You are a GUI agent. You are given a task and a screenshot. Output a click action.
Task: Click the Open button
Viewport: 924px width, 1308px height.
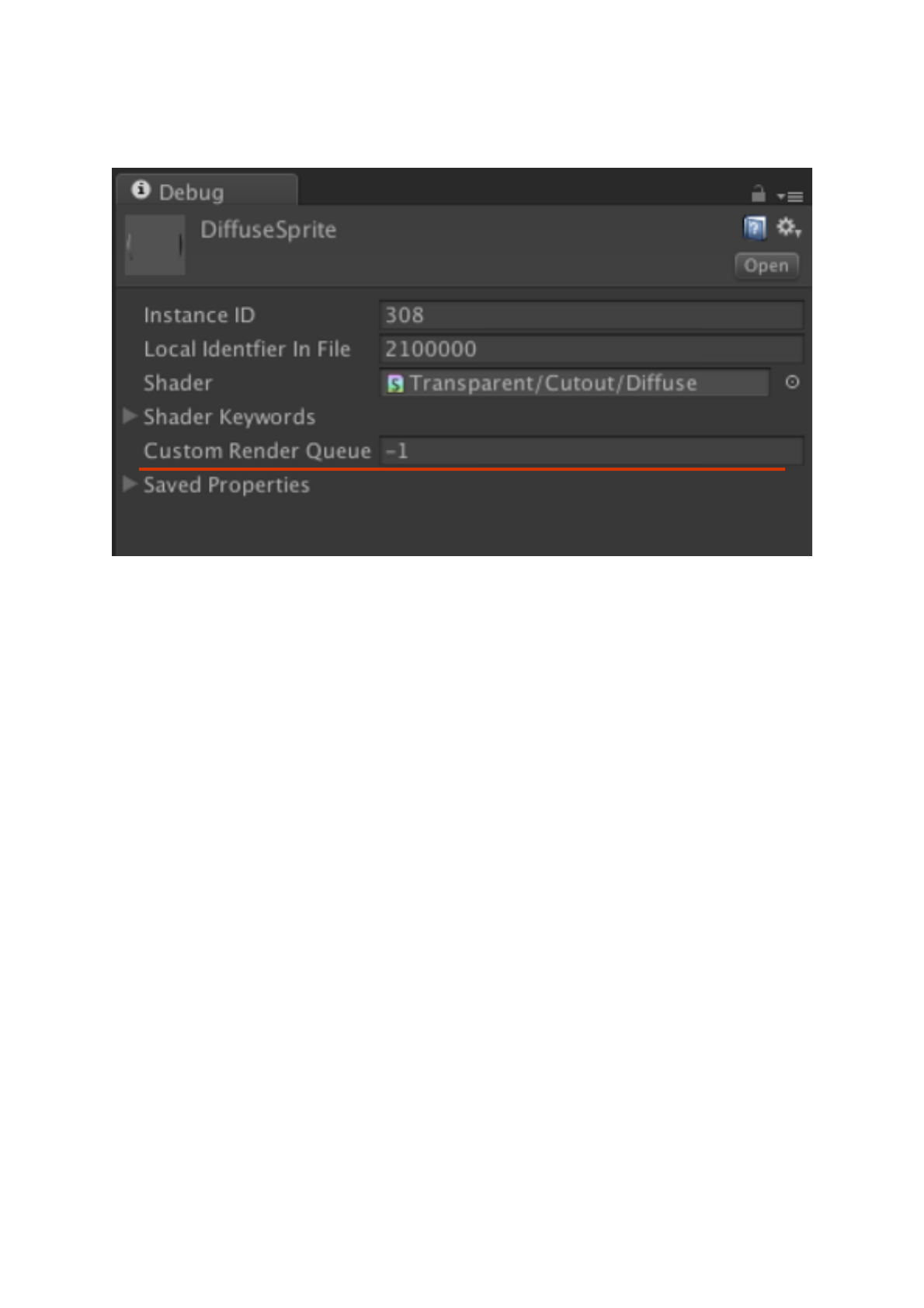pos(766,266)
